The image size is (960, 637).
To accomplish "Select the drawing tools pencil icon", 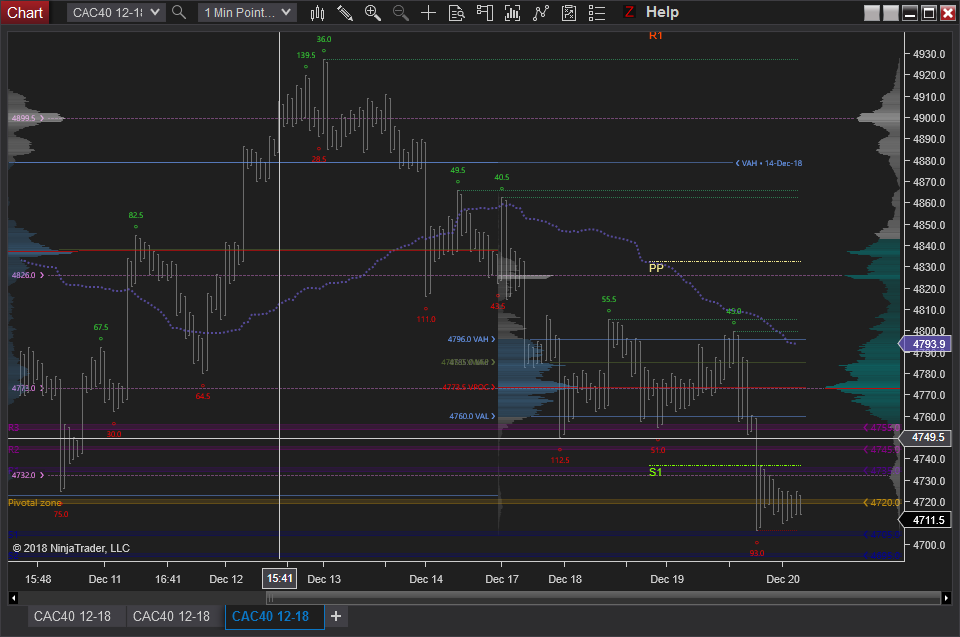I will tap(345, 13).
